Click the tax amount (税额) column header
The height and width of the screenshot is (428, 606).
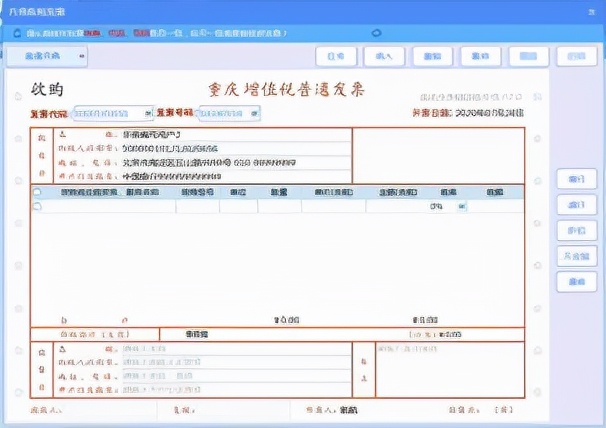coord(495,192)
